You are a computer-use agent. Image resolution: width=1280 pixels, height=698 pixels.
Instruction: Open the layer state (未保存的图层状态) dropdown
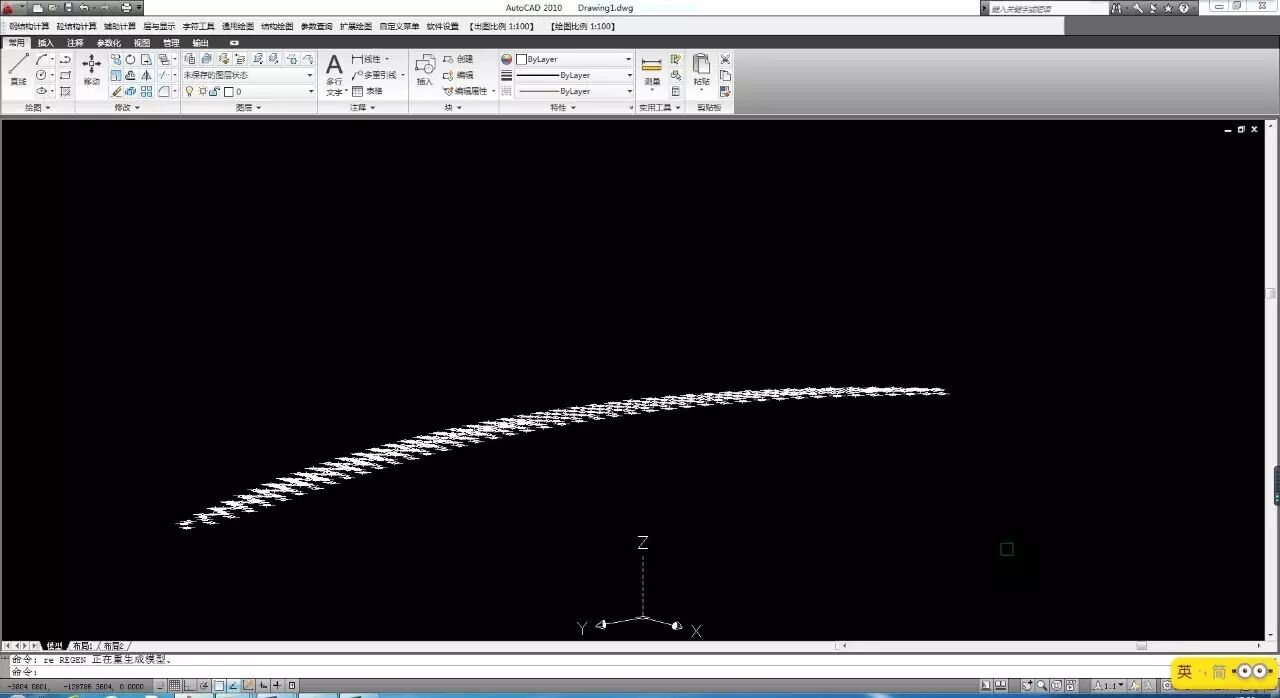pos(248,75)
